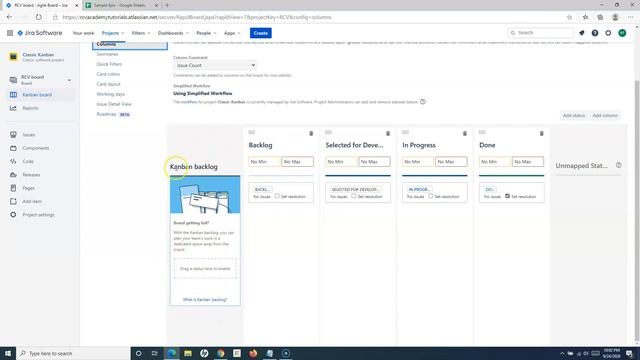Click the In Progress column No Max field
Screen dimensions: 640x360
[x=451, y=162]
